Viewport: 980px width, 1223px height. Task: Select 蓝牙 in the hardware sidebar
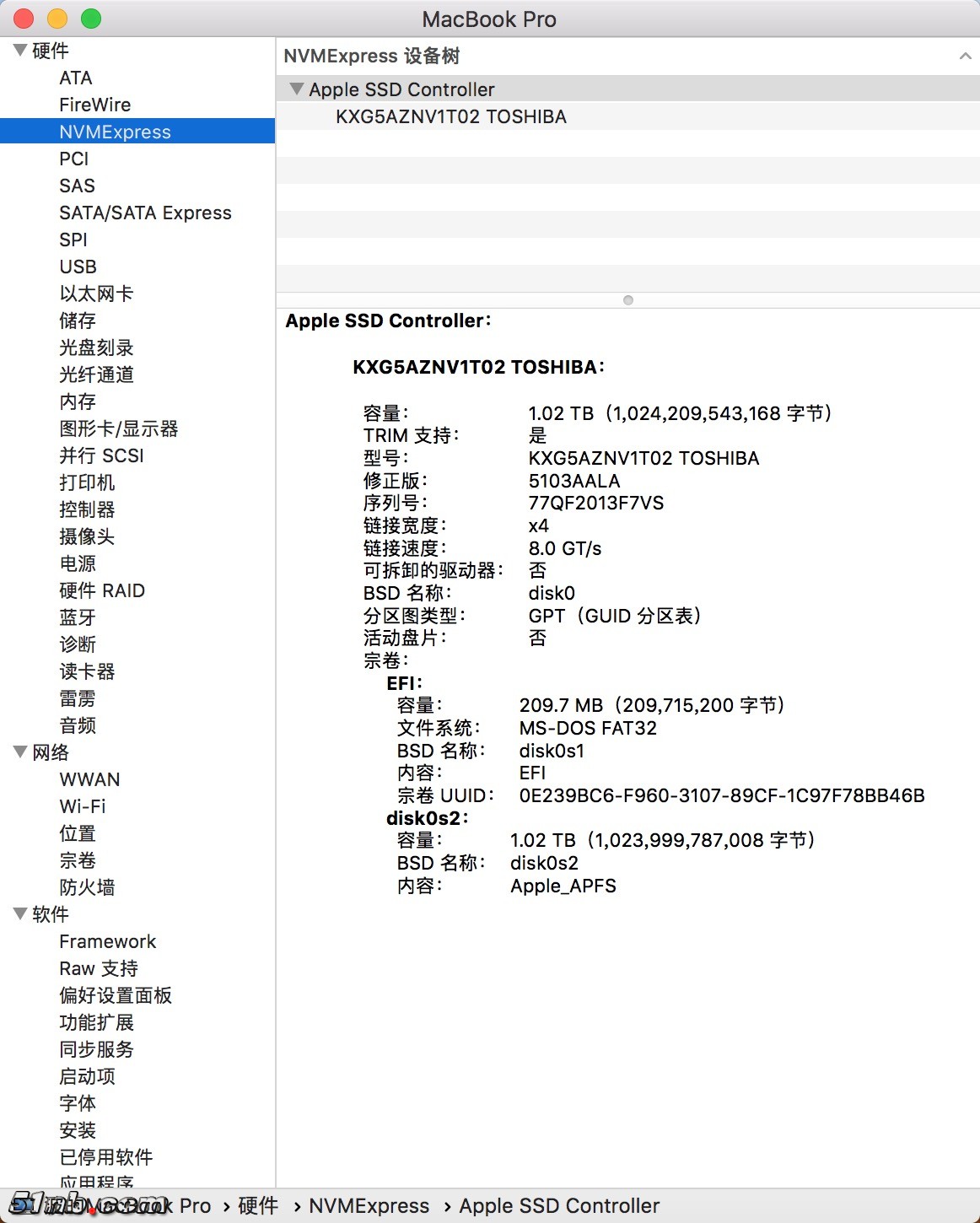[x=77, y=617]
